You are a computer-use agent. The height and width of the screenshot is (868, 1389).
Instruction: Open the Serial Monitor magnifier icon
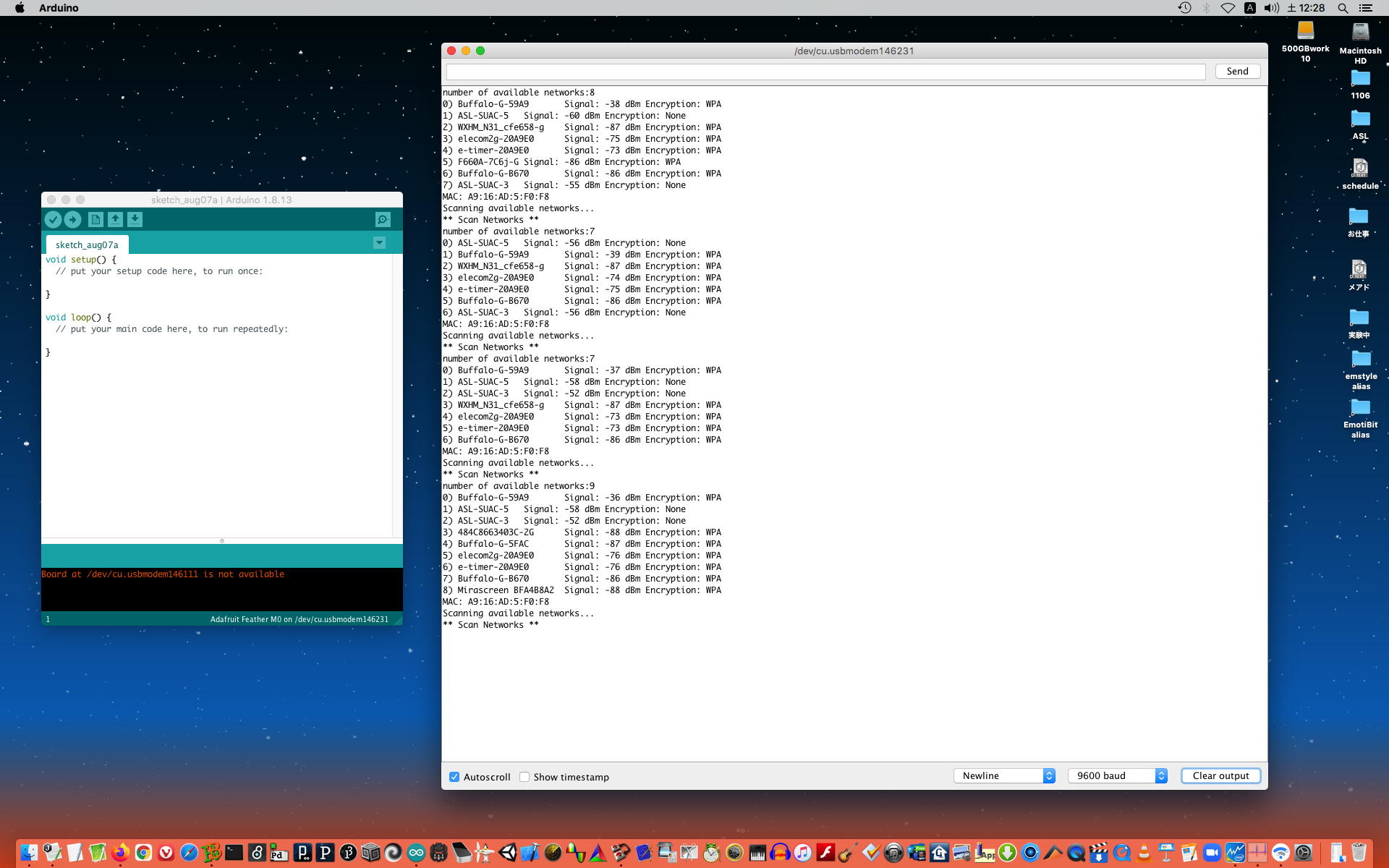pyautogui.click(x=383, y=219)
